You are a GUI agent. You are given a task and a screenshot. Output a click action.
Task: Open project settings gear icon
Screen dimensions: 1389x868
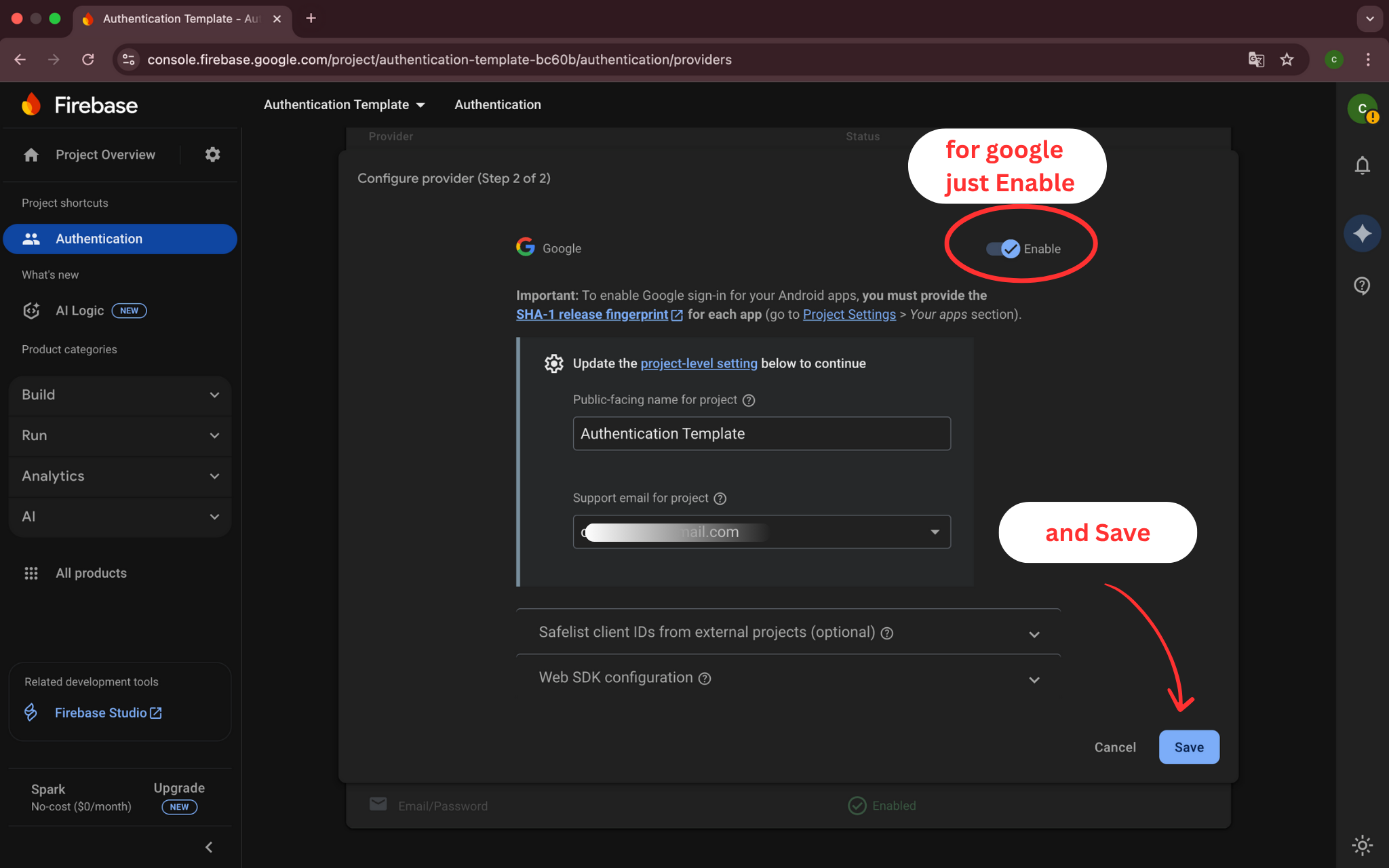pyautogui.click(x=212, y=155)
